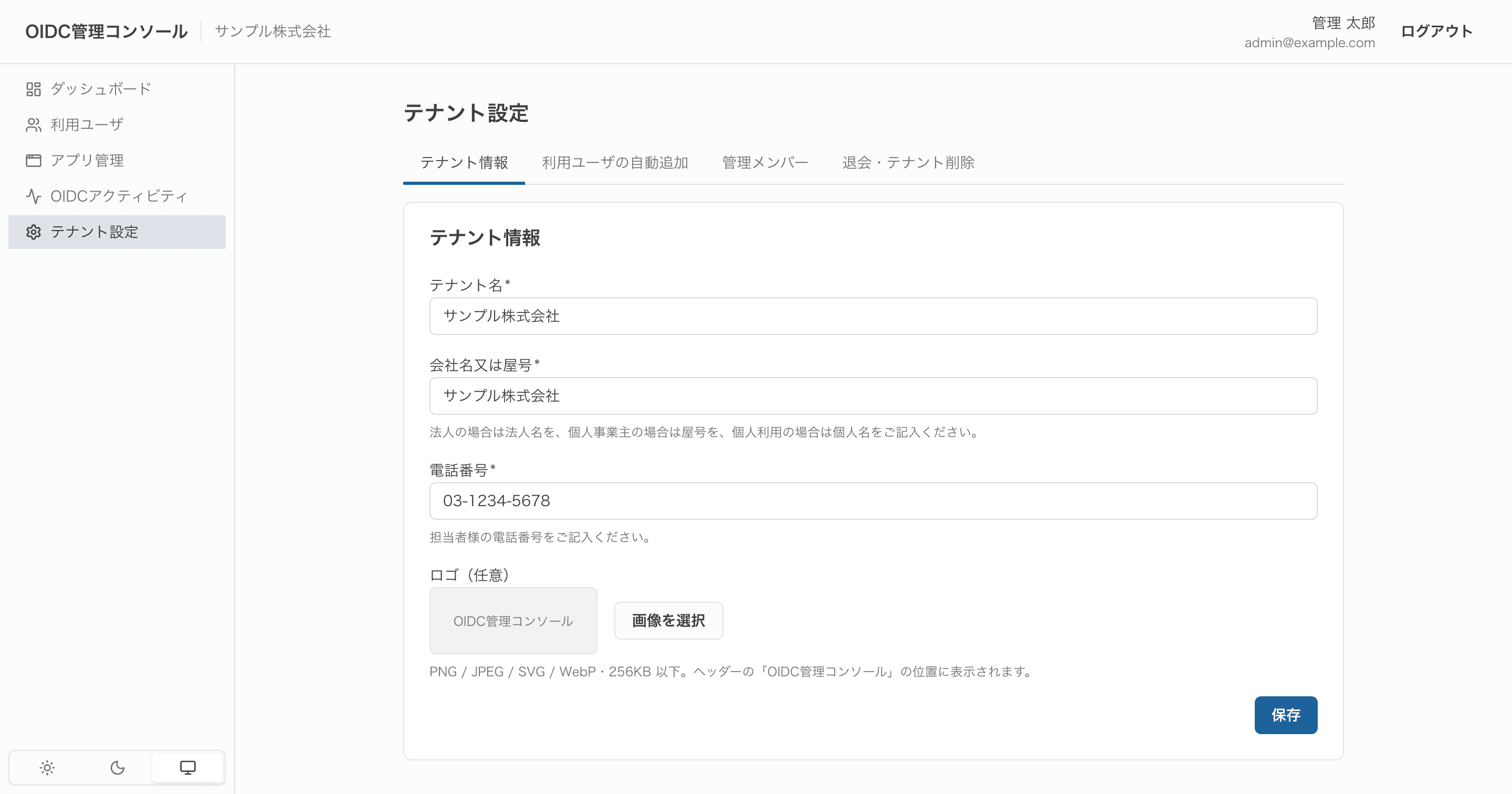Open 利用ユーザ page in sidebar

[x=117, y=125]
